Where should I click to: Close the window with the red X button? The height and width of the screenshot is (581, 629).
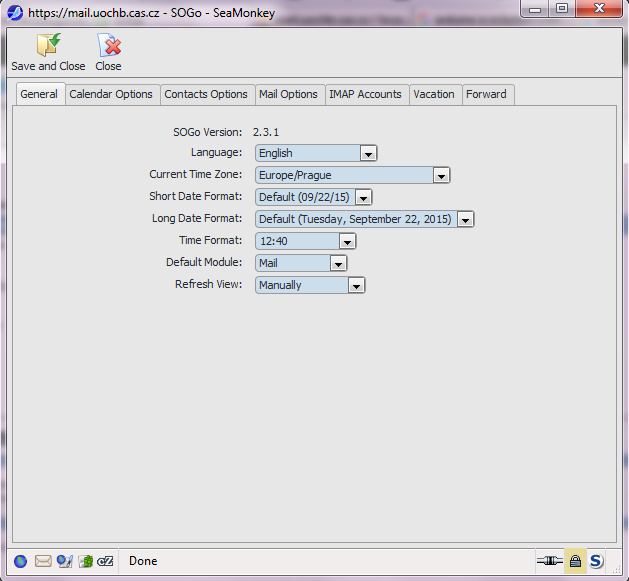(x=599, y=8)
